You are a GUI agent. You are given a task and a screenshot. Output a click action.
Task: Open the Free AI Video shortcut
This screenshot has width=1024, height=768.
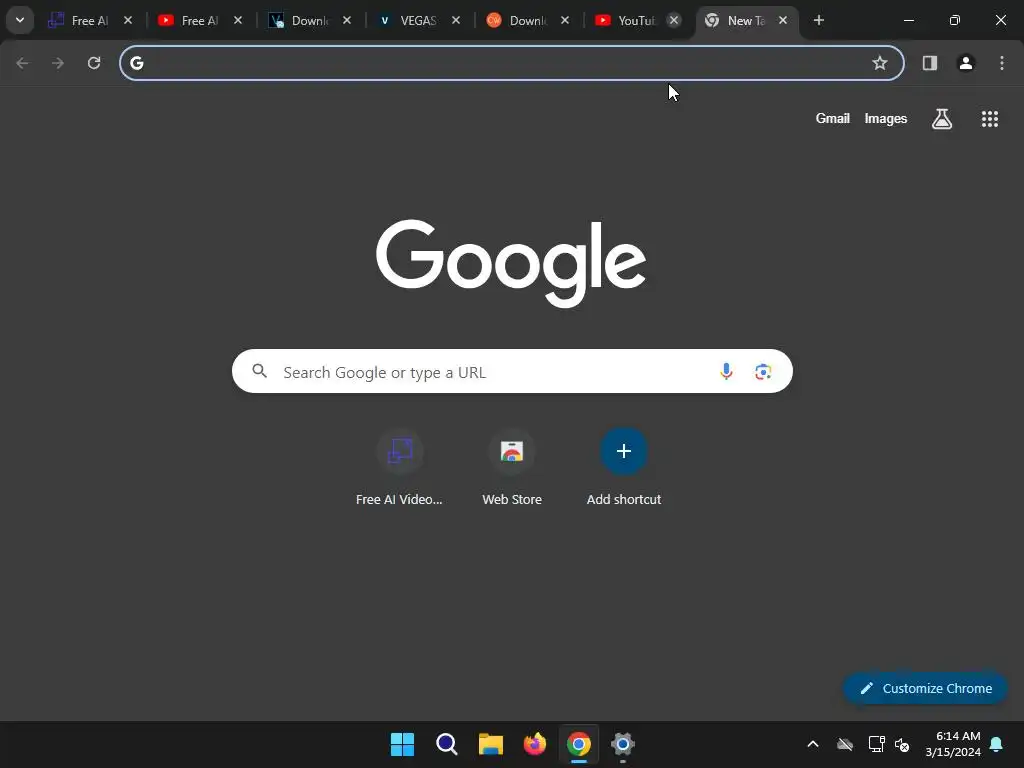coord(400,466)
